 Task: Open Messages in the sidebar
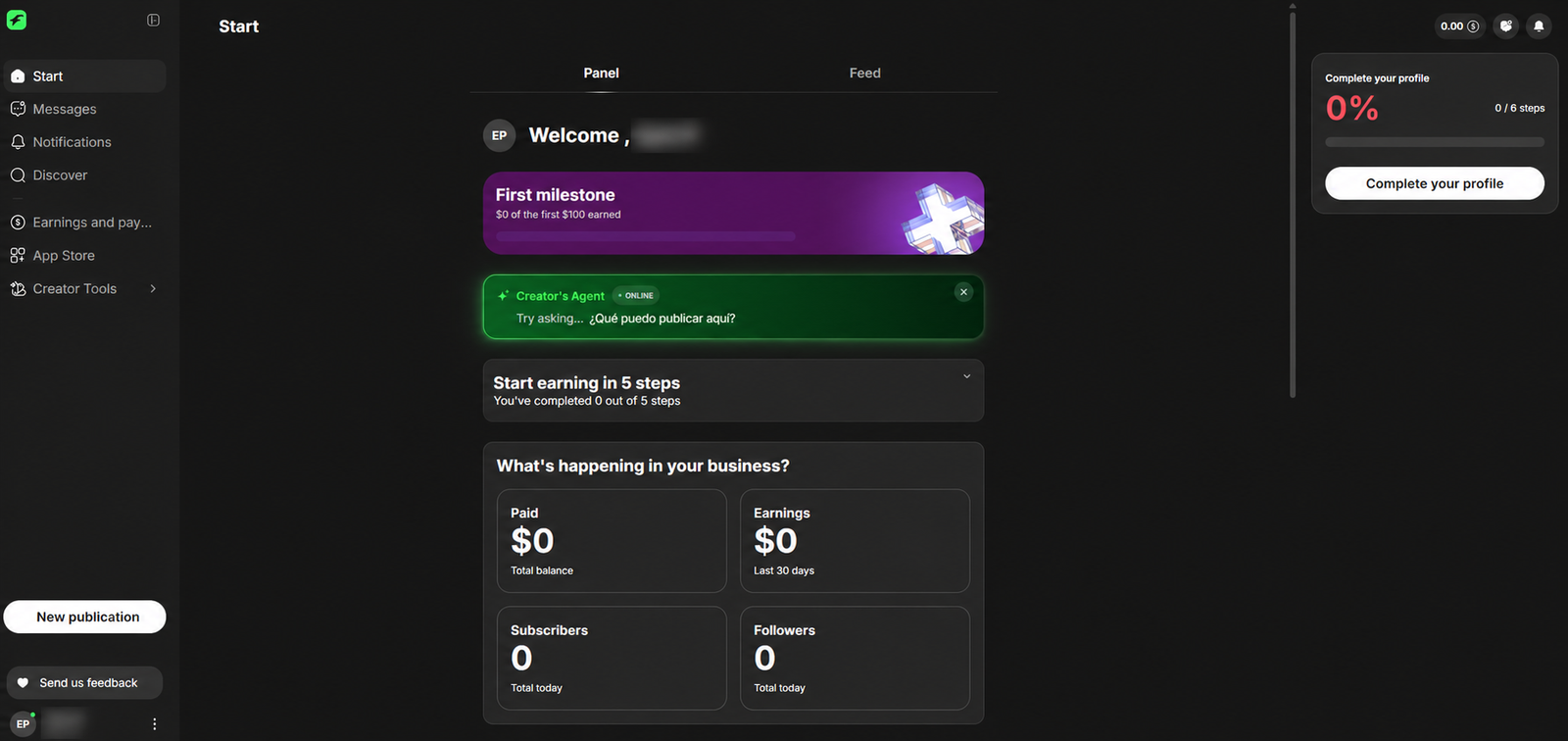point(85,109)
